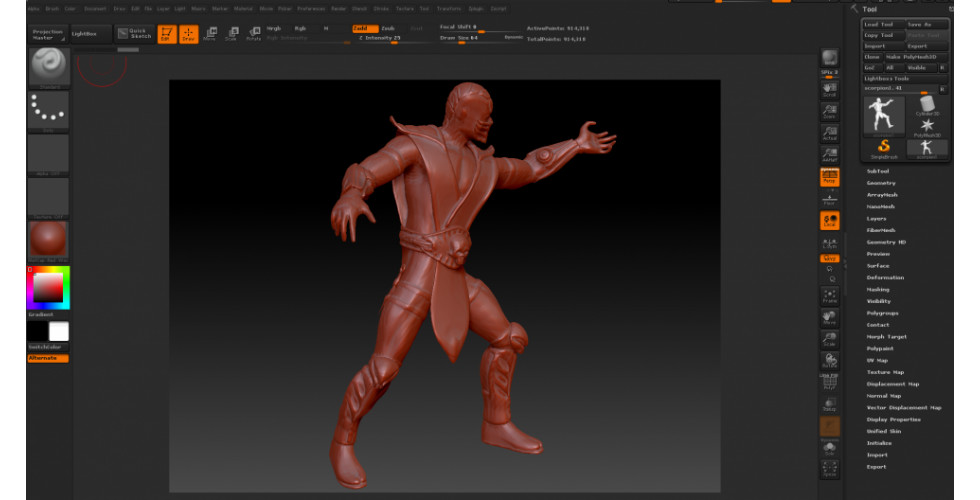Screen dimensions: 980x500
Task: Click the PolyMesh3D star icon
Action: point(929,127)
